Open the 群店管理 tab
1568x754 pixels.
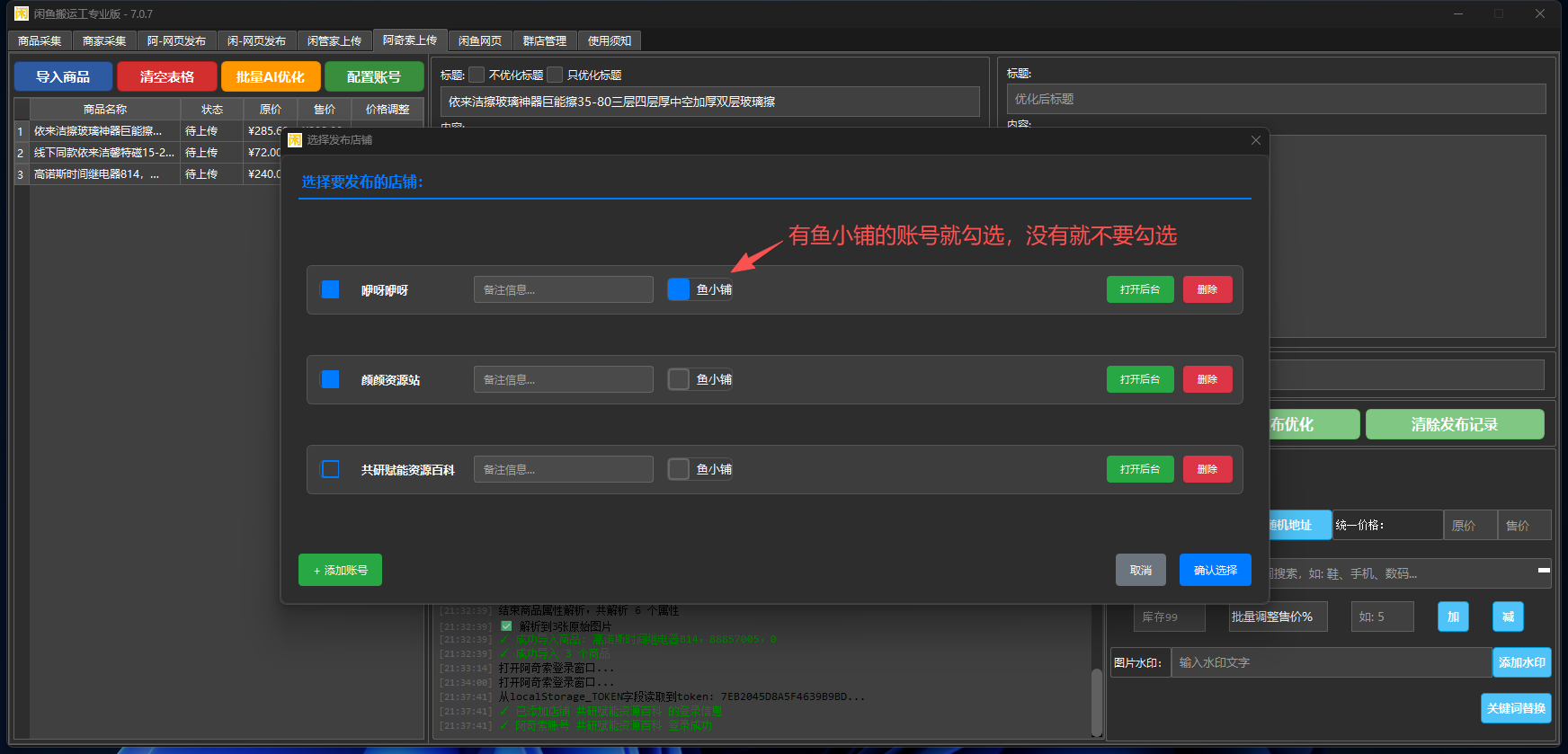click(x=544, y=41)
